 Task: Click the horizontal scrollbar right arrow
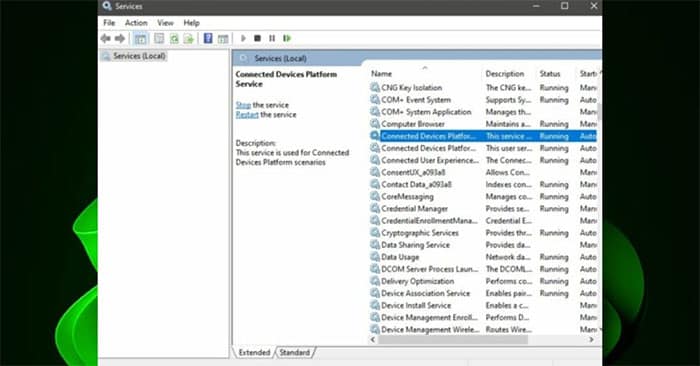591,340
